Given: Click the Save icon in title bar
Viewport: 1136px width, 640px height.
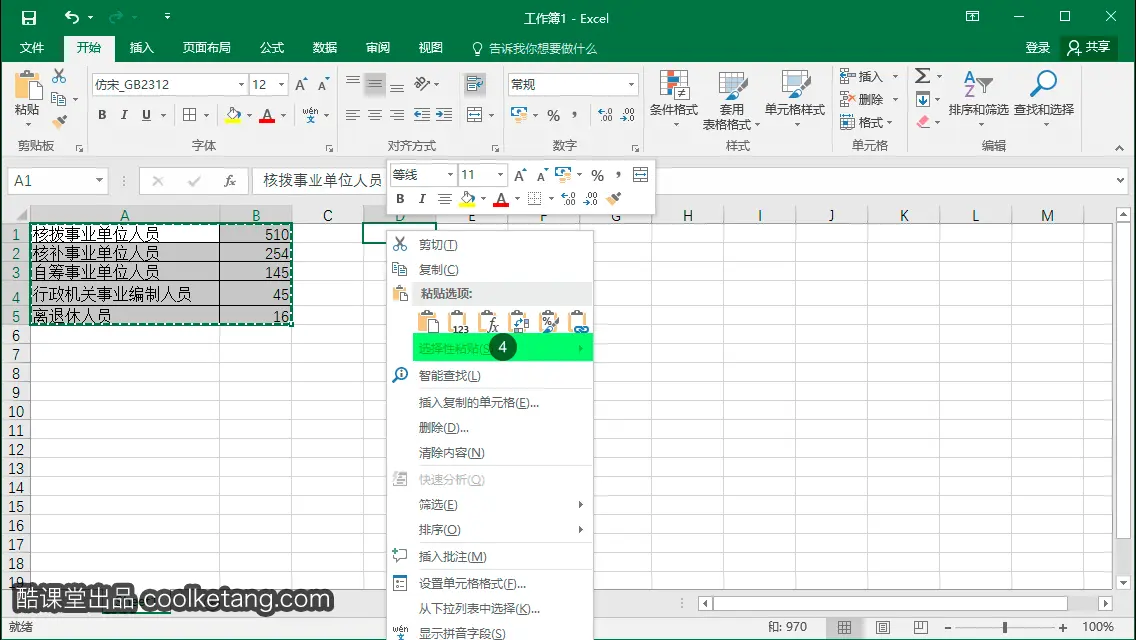Looking at the screenshot, I should [28, 18].
